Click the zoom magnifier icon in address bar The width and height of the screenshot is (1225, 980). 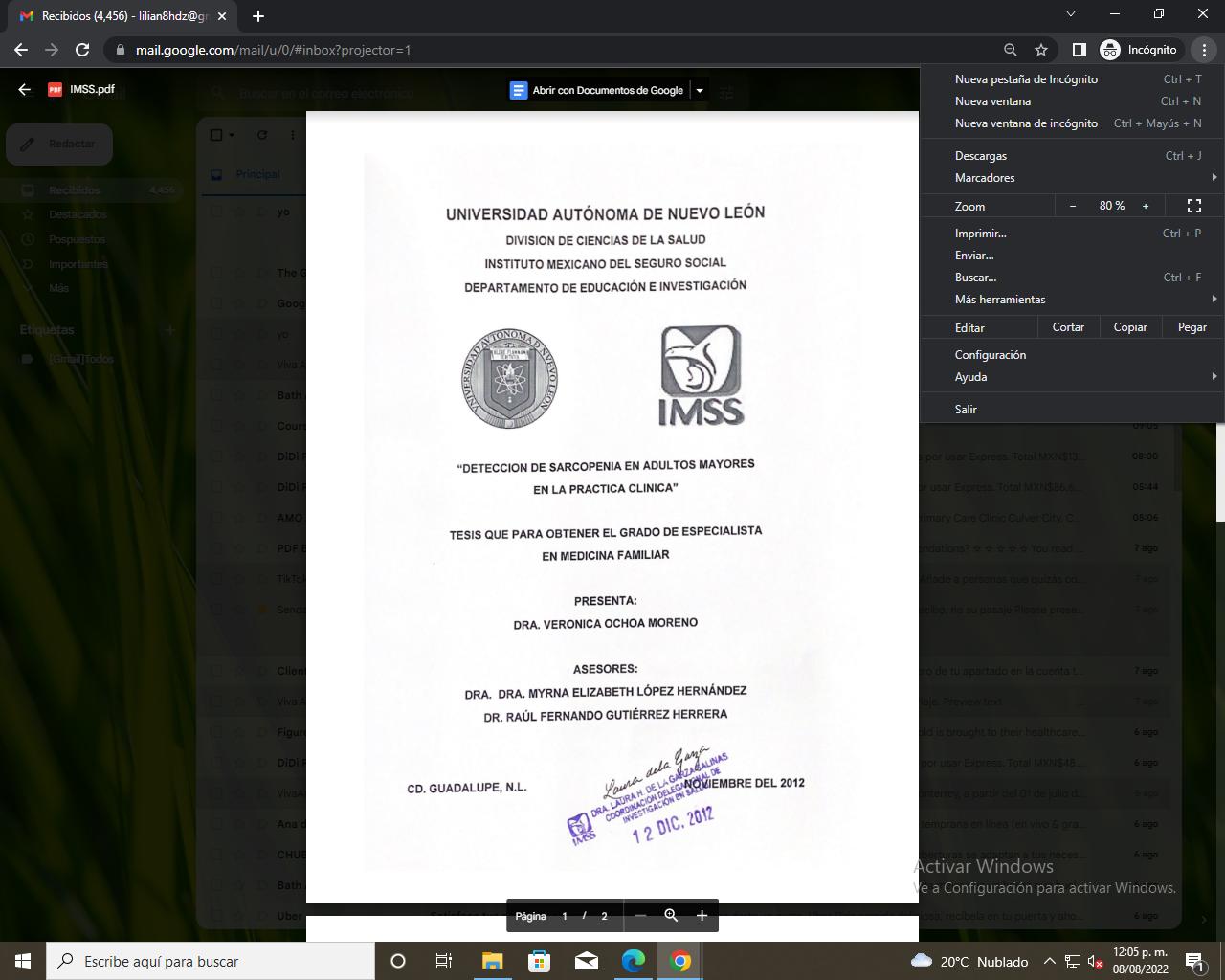coord(1011,50)
